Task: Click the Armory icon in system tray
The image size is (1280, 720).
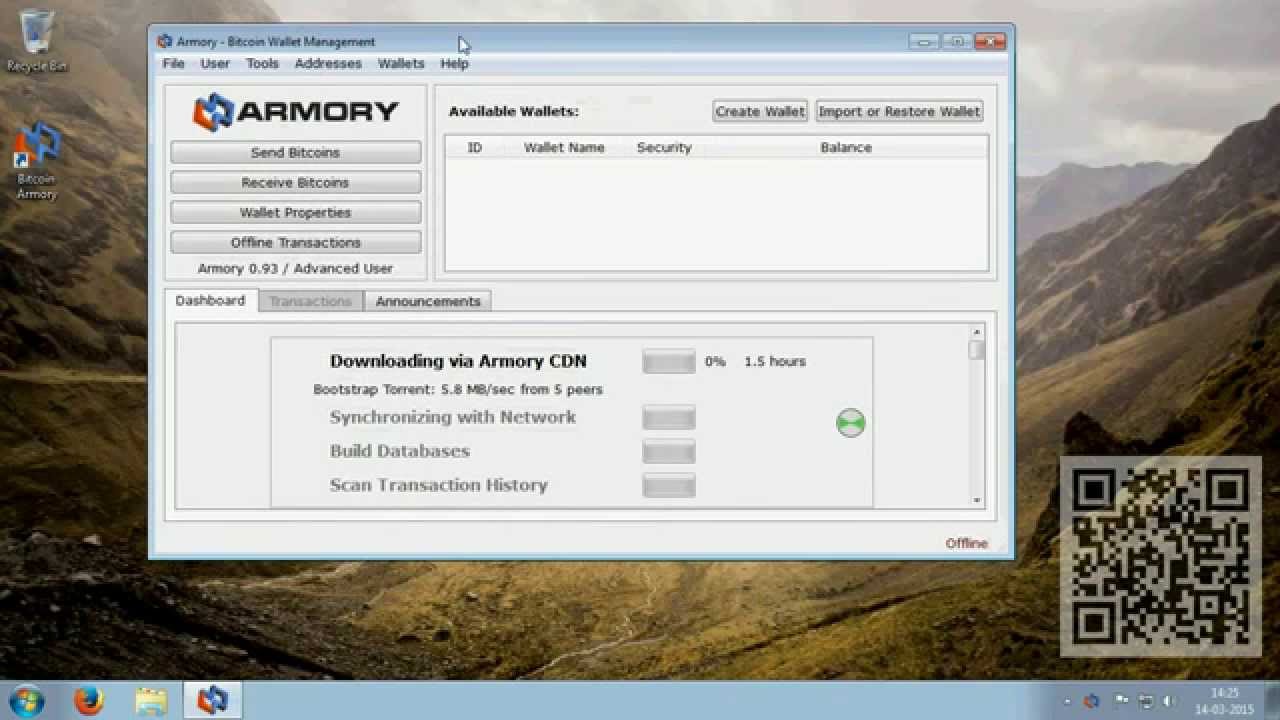Action: 1091,701
